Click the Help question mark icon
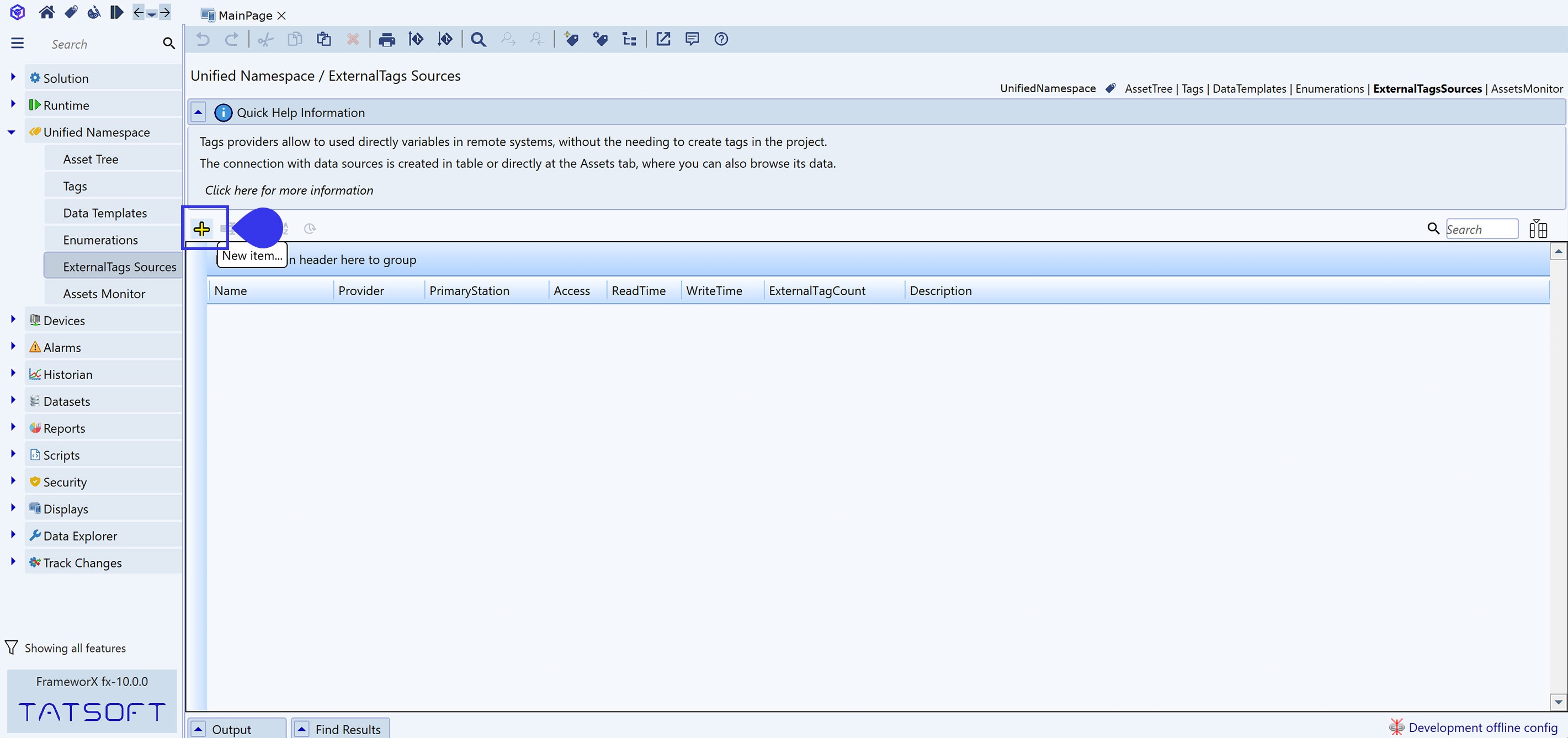1568x738 pixels. [721, 40]
